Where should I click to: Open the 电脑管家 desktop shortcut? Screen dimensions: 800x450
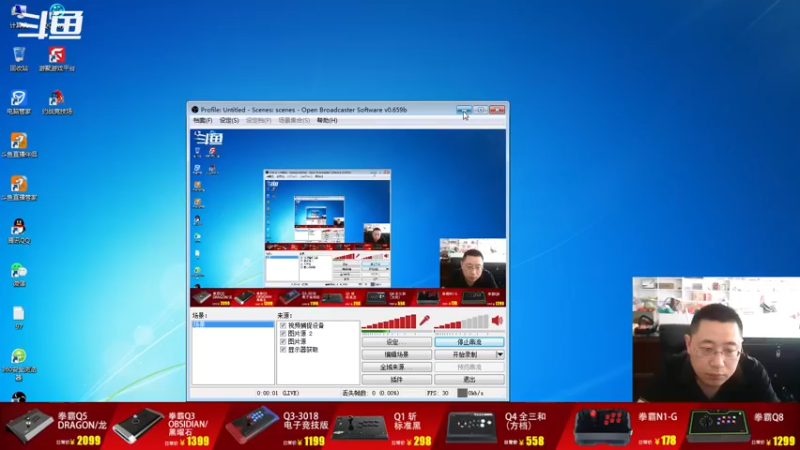pos(18,102)
